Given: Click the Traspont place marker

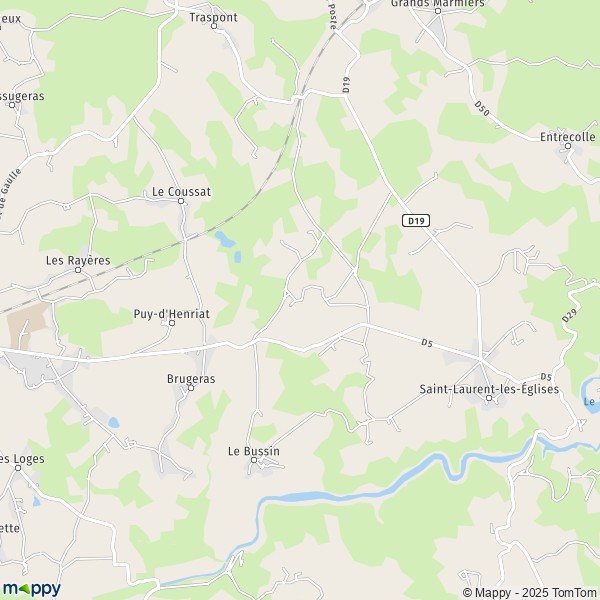Looking at the screenshot, I should click(x=214, y=26).
